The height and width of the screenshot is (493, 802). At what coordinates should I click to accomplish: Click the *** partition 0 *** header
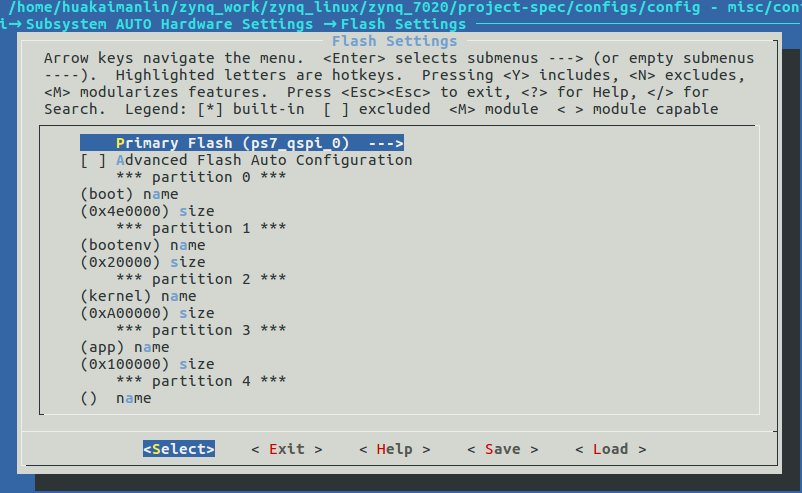[201, 177]
